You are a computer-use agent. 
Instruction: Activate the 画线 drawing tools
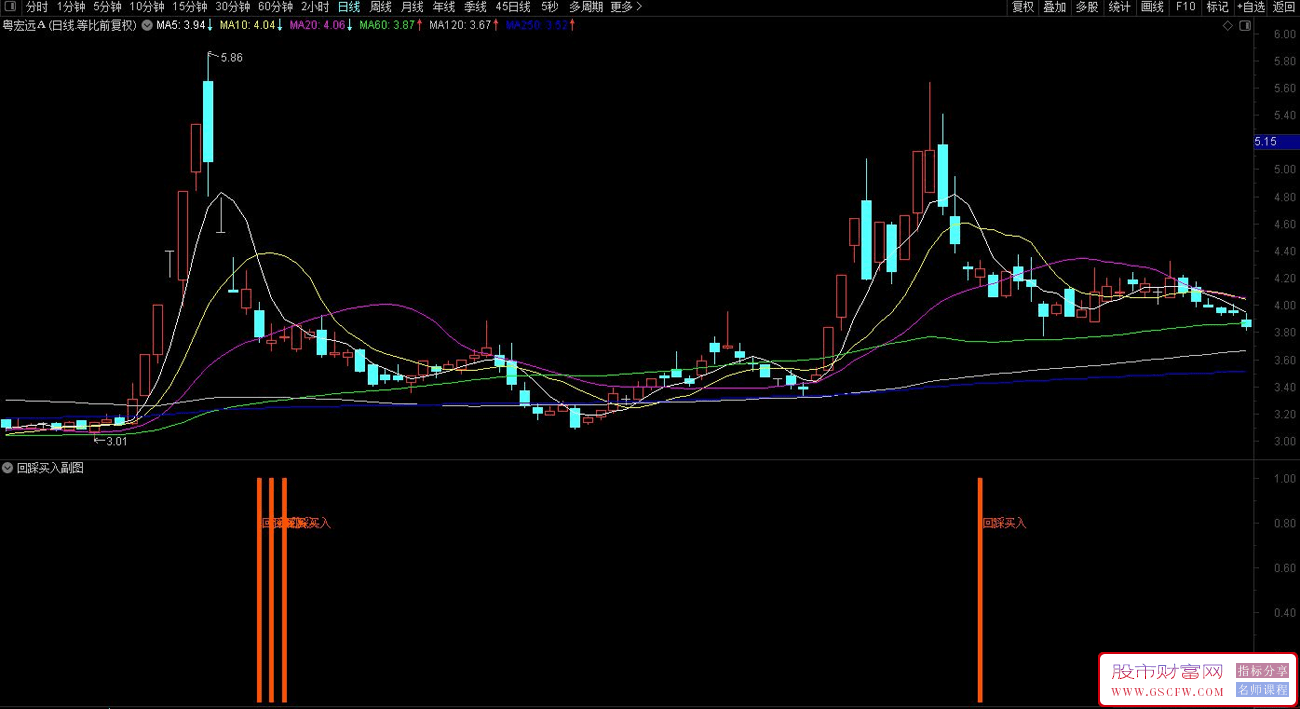click(1153, 6)
